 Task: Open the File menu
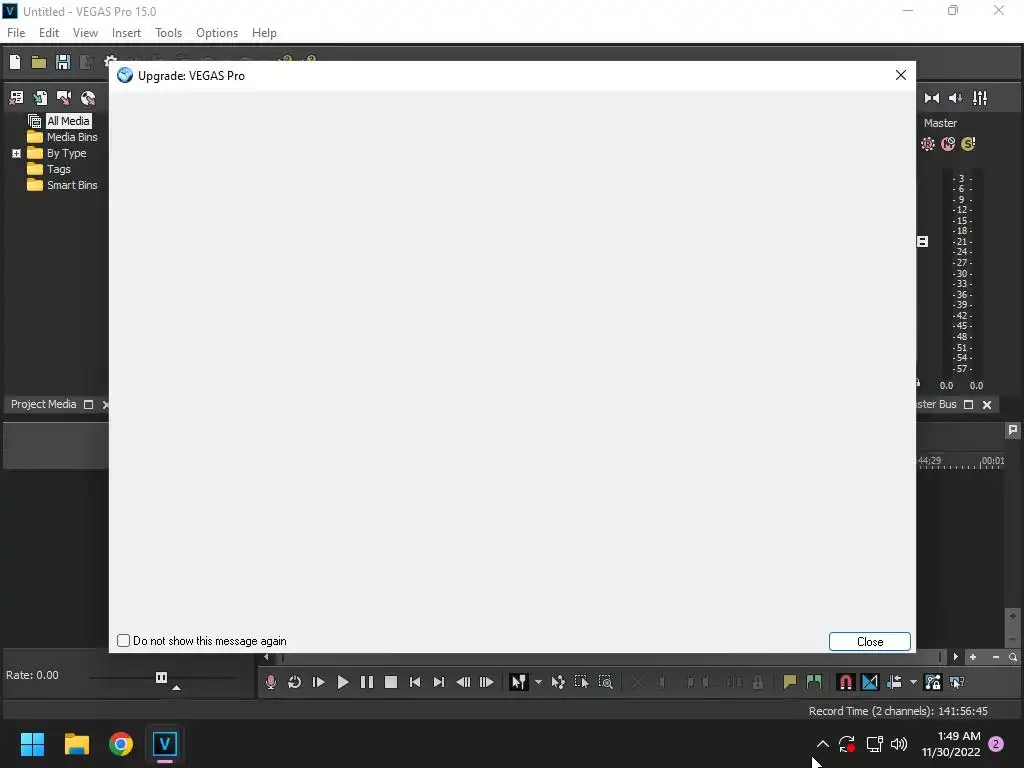pyautogui.click(x=16, y=33)
